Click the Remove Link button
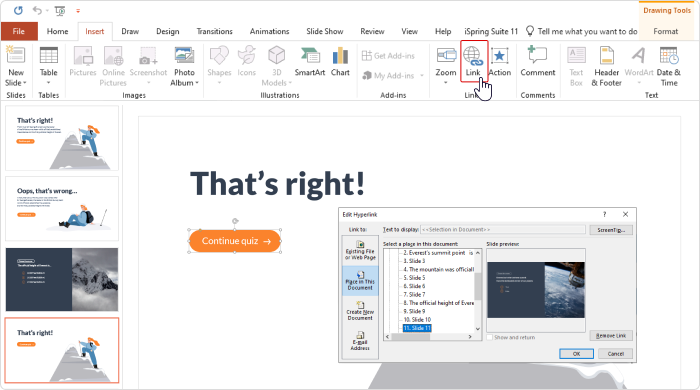700x390 pixels. pos(611,336)
